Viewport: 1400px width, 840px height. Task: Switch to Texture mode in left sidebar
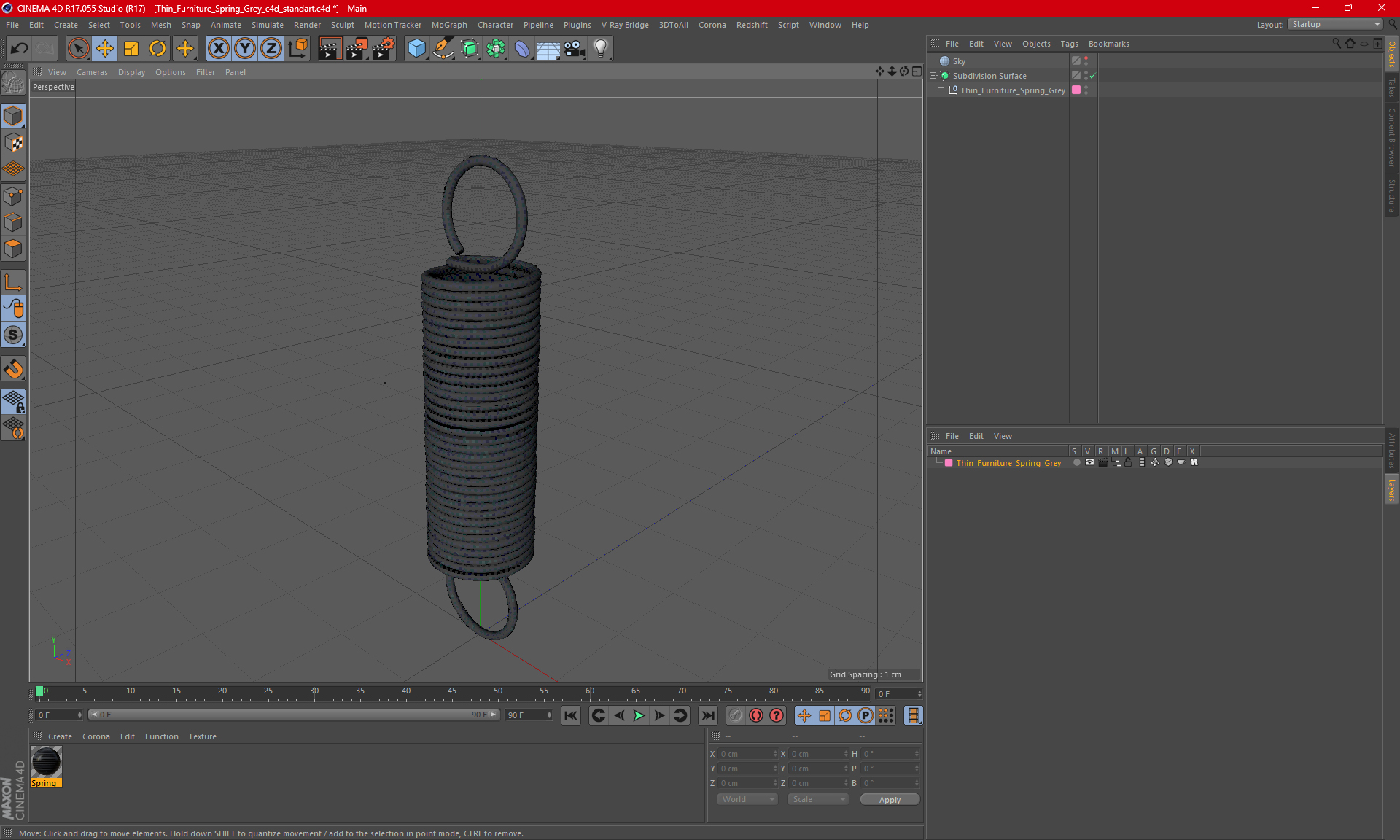click(13, 143)
